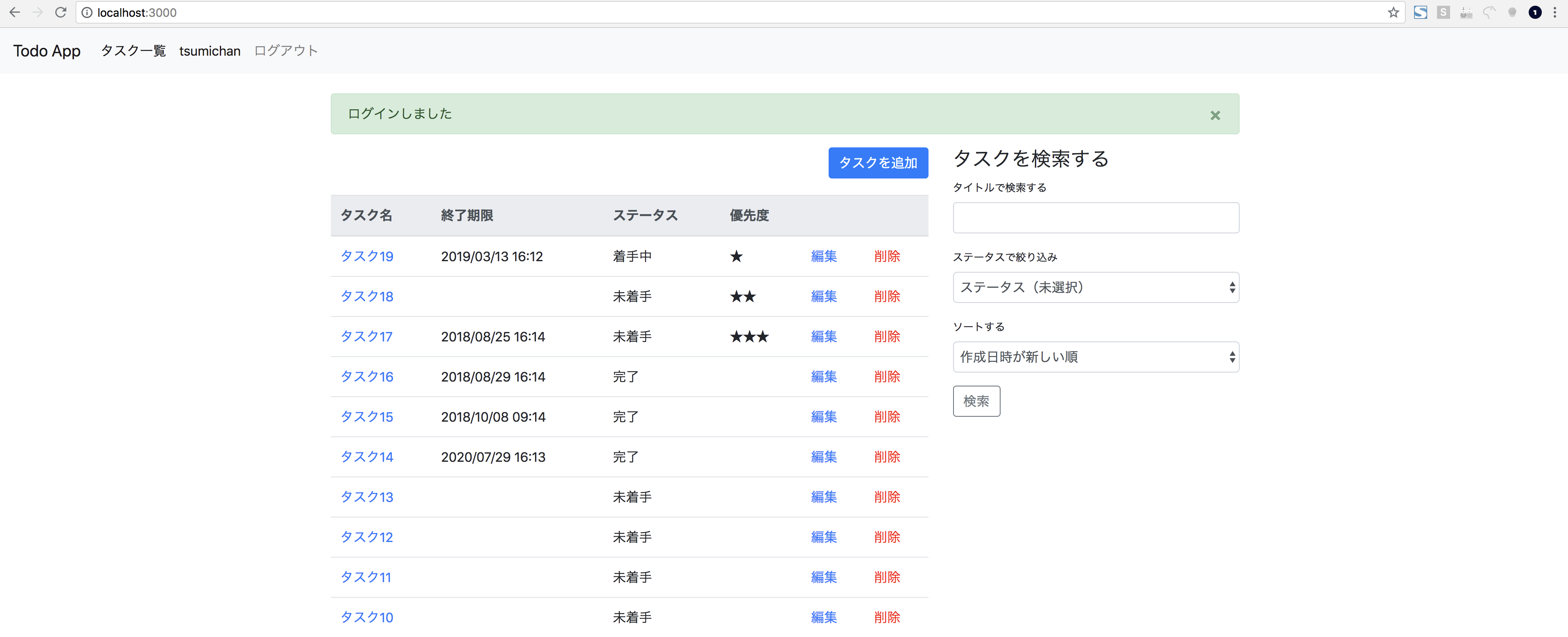The image size is (1568, 637).
Task: Click the 終了期限 column header
Action: [467, 215]
